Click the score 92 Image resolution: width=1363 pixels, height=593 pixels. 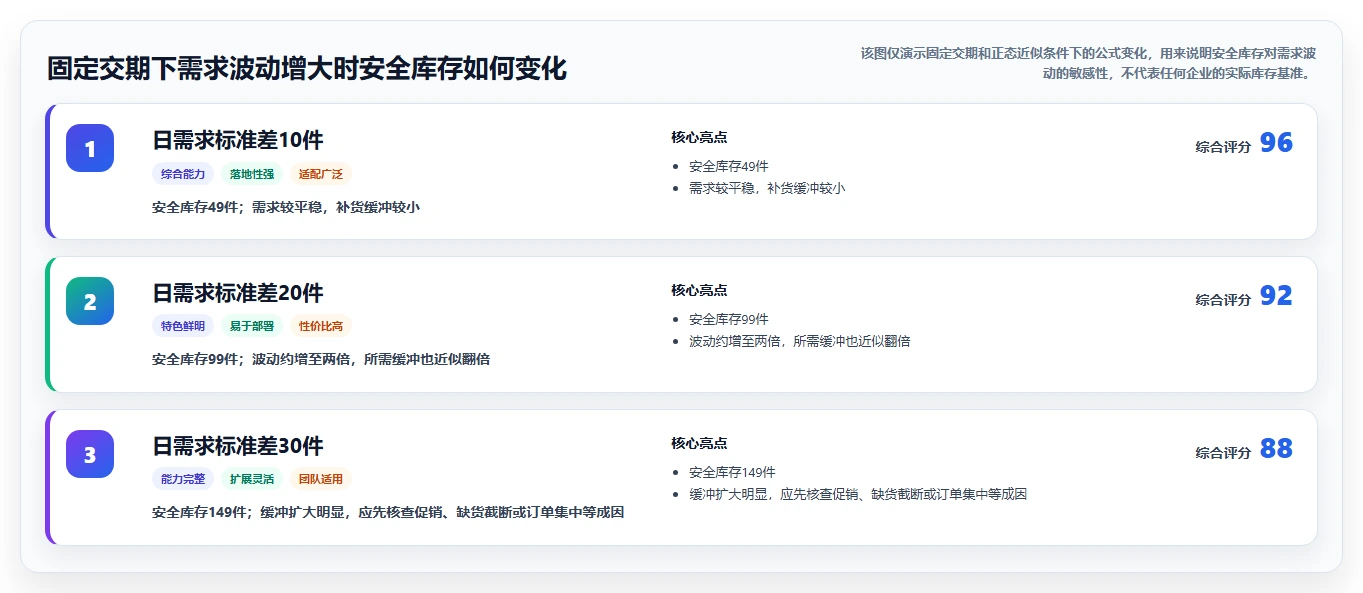tap(1276, 296)
